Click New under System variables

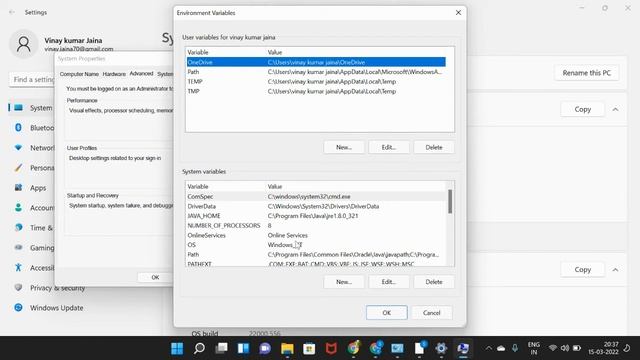pyautogui.click(x=344, y=282)
